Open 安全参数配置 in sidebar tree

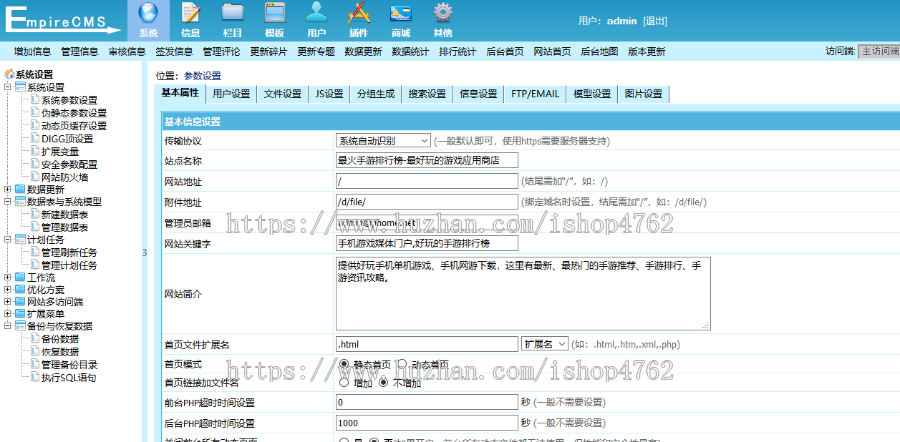click(x=69, y=164)
